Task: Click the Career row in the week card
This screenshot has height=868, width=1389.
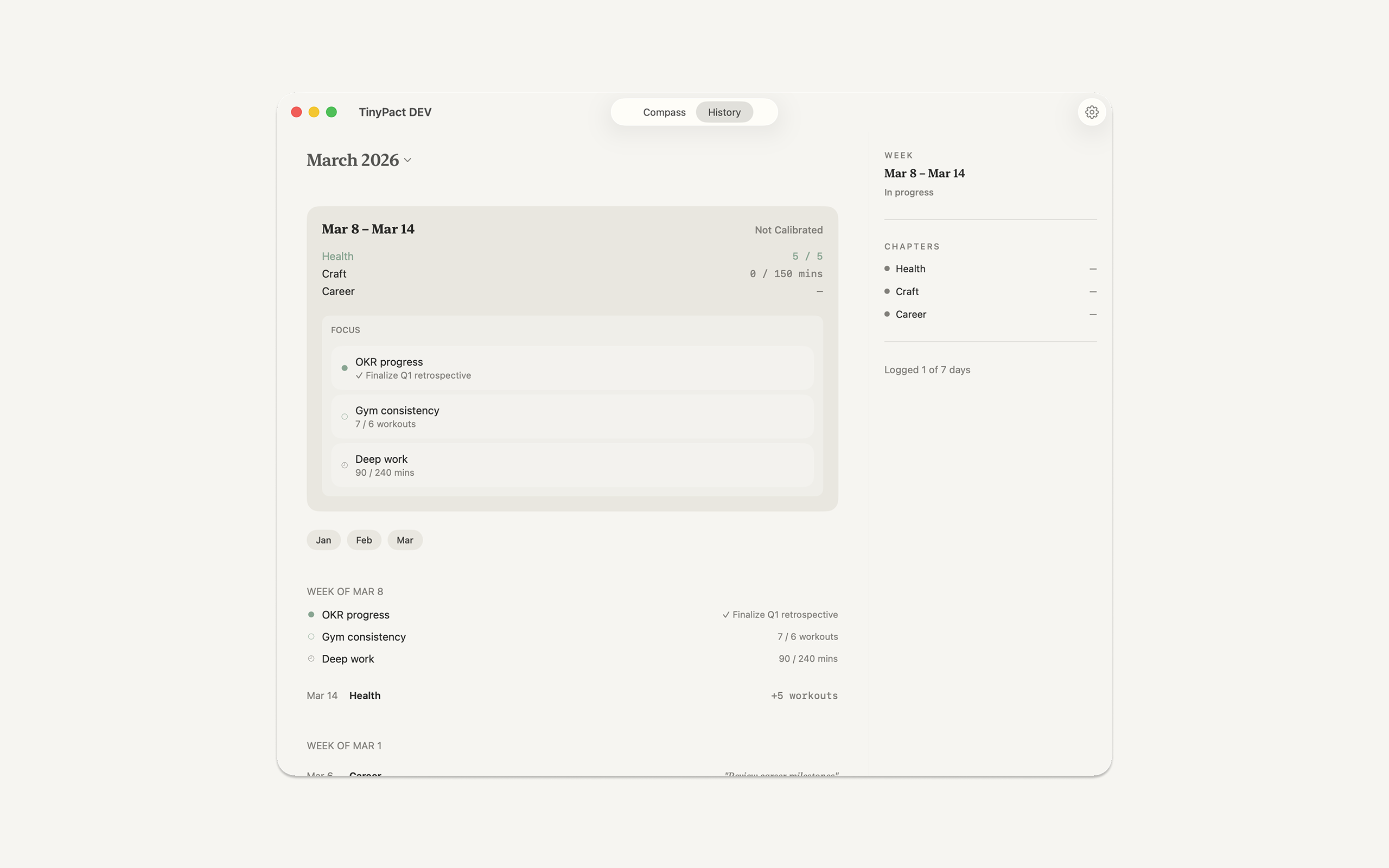Action: (572, 292)
